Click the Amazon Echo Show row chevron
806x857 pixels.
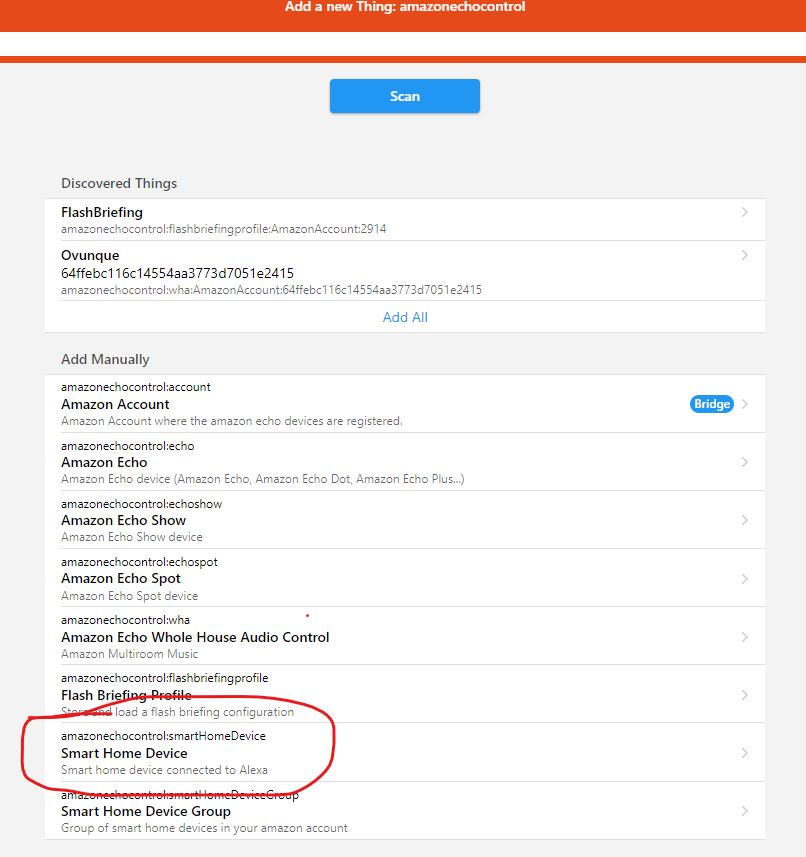744,520
